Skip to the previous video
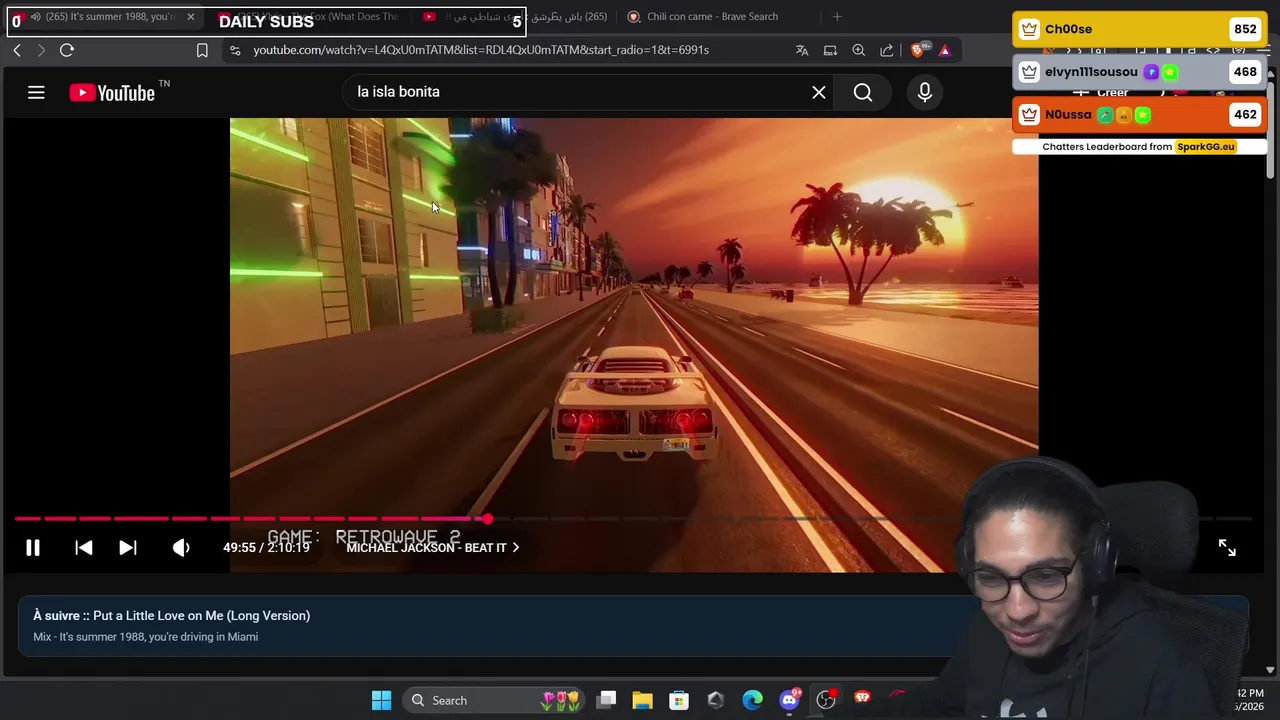Screen dimensions: 1280x720 click(84, 547)
